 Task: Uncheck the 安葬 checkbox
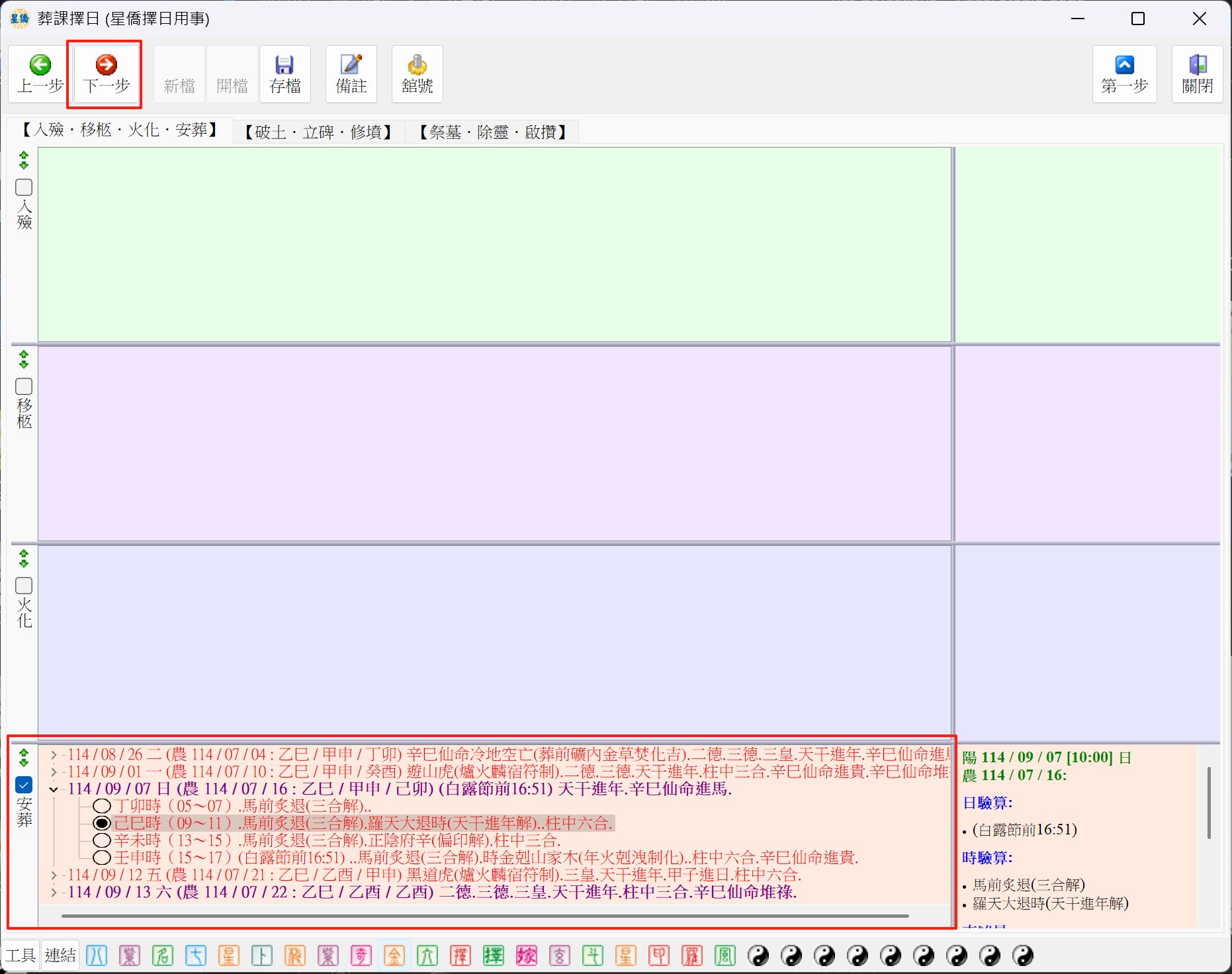[x=24, y=785]
